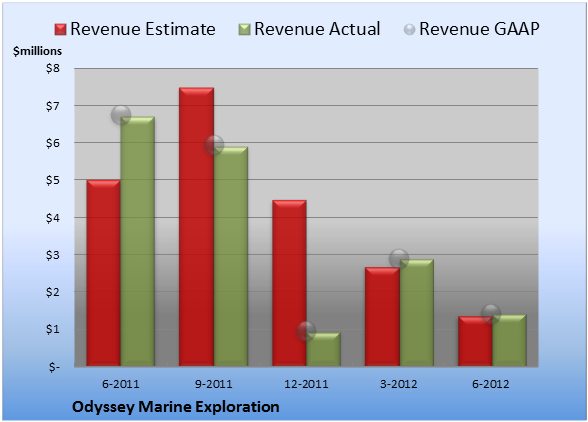588x422 pixels.
Task: Click the '$4' y-axis label
Action: [x=52, y=218]
